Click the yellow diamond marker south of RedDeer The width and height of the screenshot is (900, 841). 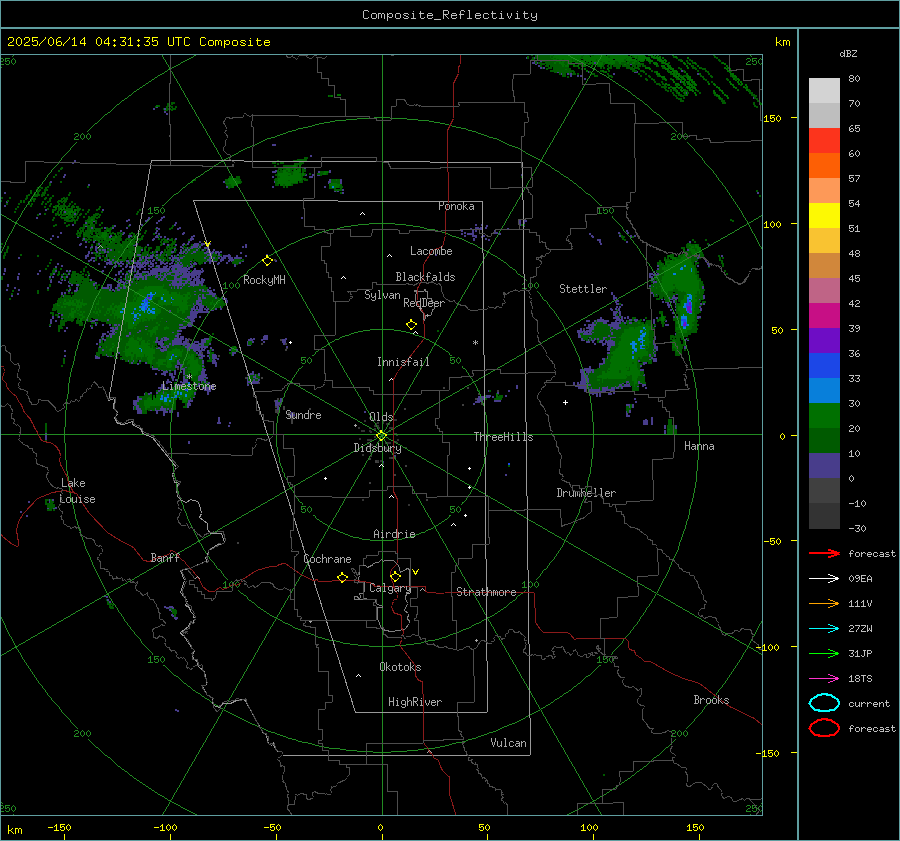pyautogui.click(x=412, y=325)
